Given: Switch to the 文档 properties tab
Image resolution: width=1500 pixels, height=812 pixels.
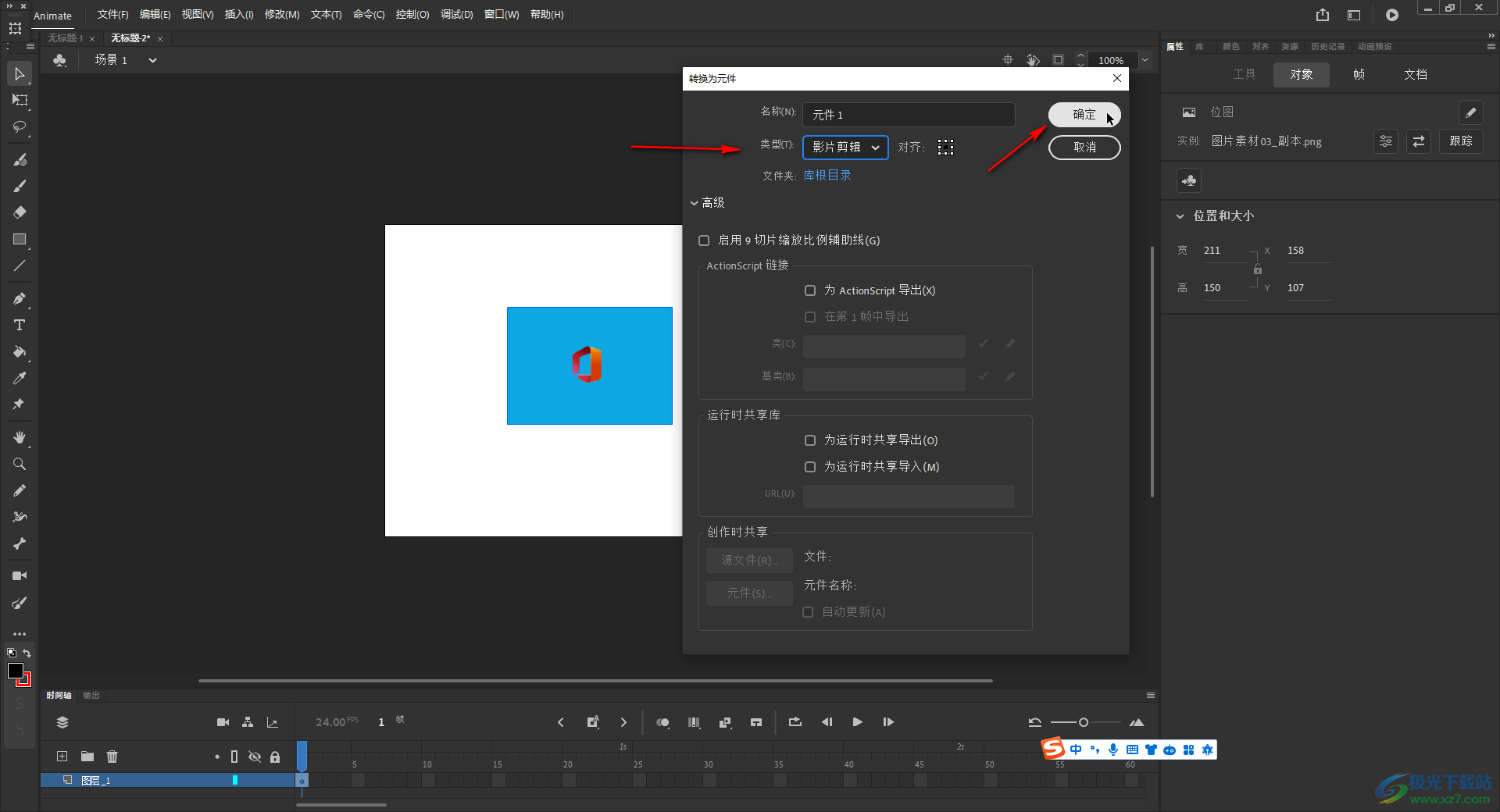Looking at the screenshot, I should pyautogui.click(x=1416, y=74).
